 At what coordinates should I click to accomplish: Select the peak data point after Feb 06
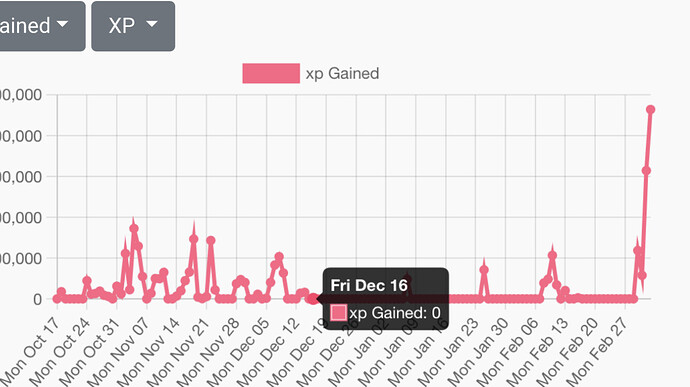pos(552,255)
